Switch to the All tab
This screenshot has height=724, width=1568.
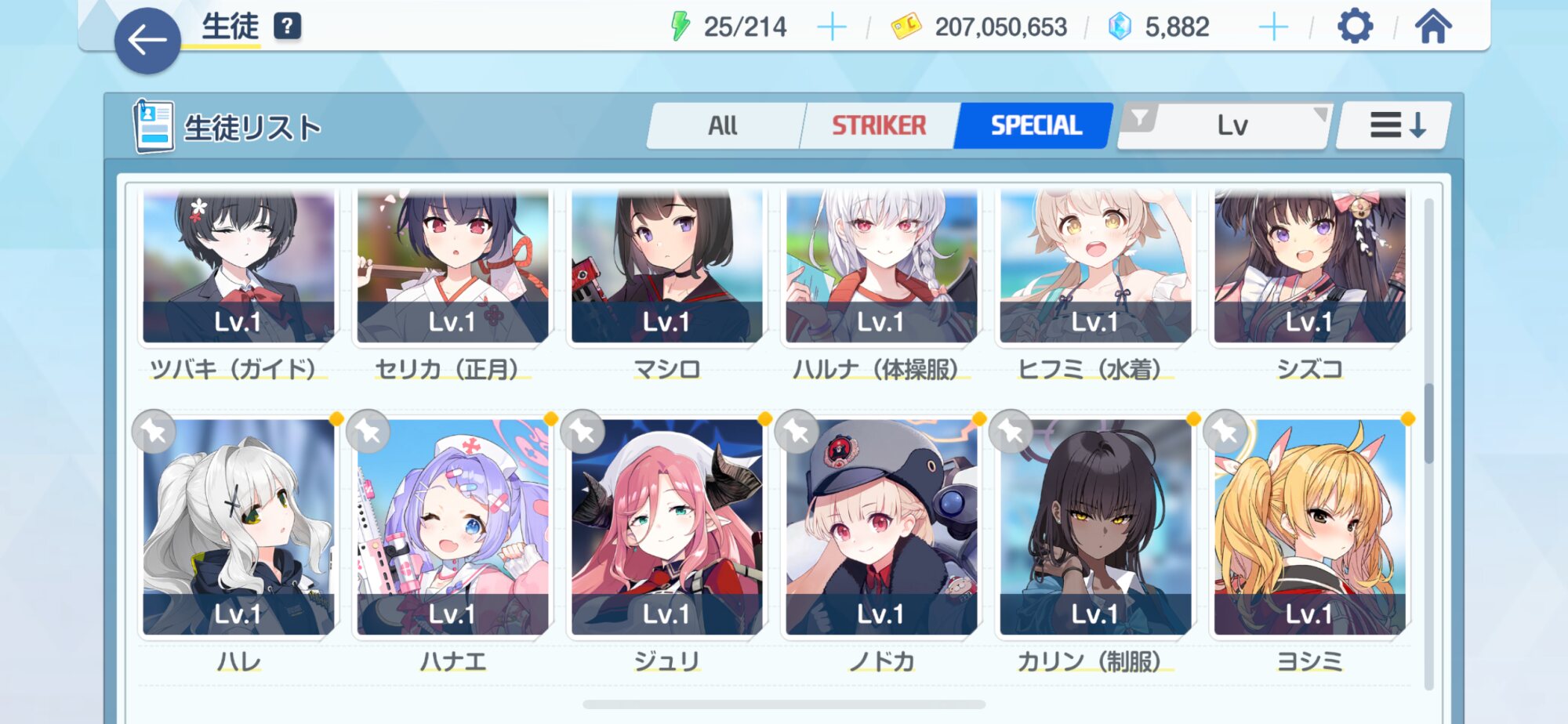coord(724,125)
